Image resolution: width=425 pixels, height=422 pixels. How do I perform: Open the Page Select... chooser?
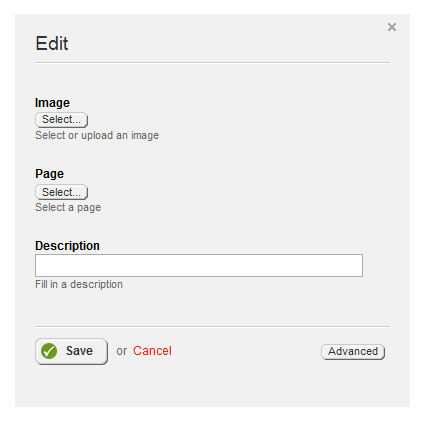pyautogui.click(x=61, y=192)
